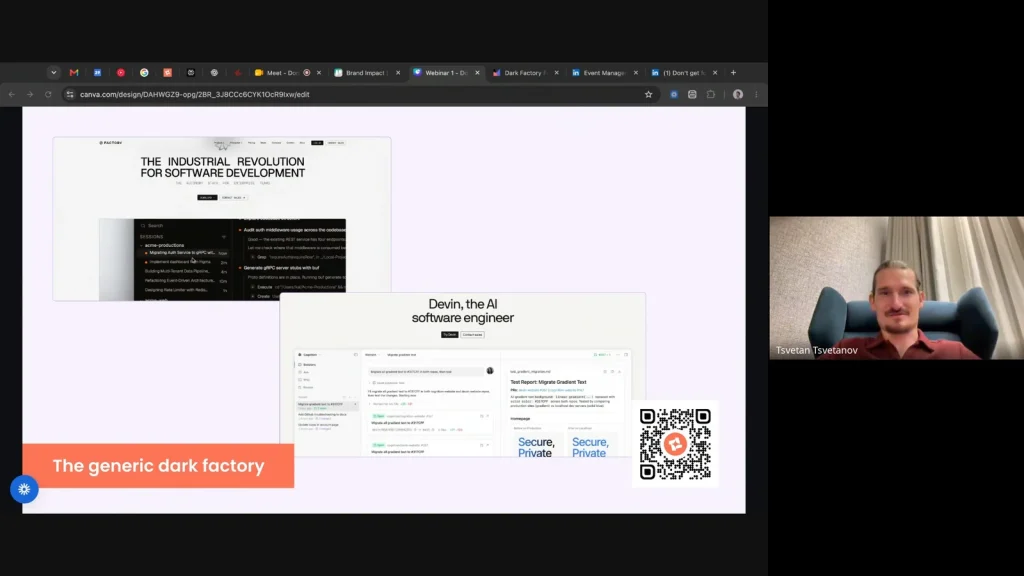Select the Factory website screenshot
Viewport: 1024px width, 576px height.
point(222,219)
